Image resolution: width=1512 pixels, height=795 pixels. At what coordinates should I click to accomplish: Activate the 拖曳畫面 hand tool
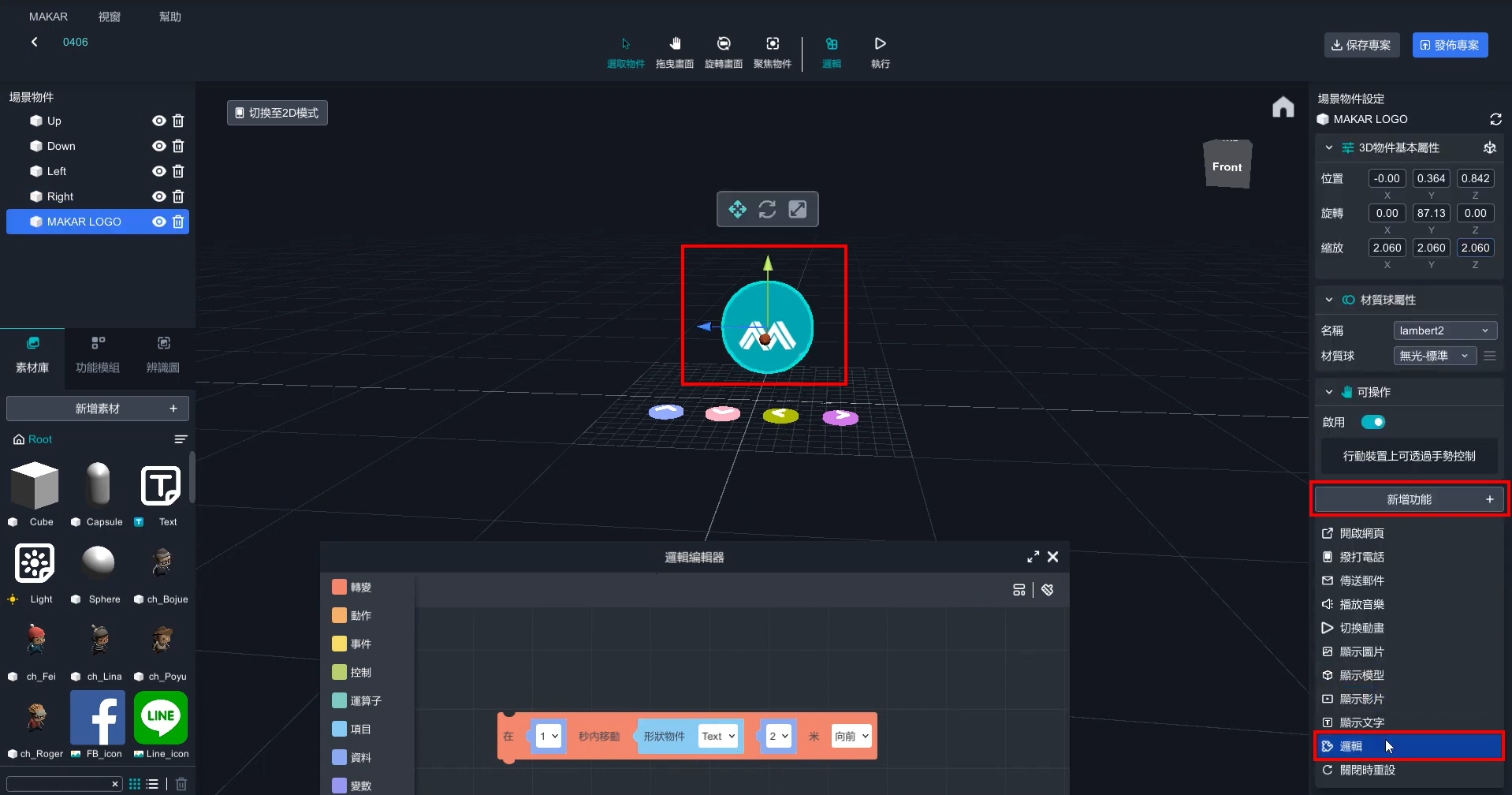(x=675, y=52)
